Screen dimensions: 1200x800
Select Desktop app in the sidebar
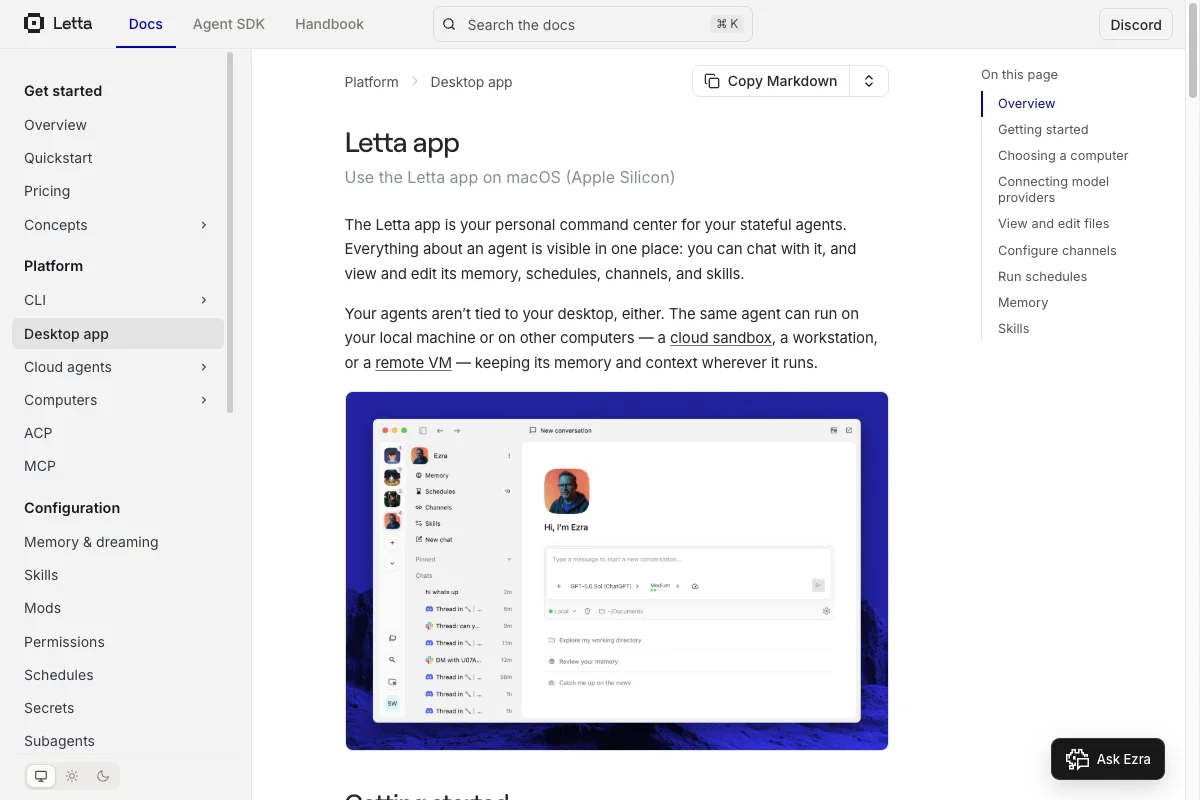click(118, 334)
